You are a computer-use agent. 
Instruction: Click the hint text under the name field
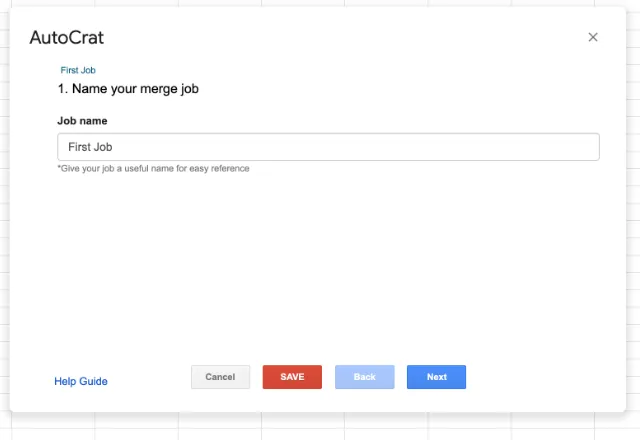[153, 169]
